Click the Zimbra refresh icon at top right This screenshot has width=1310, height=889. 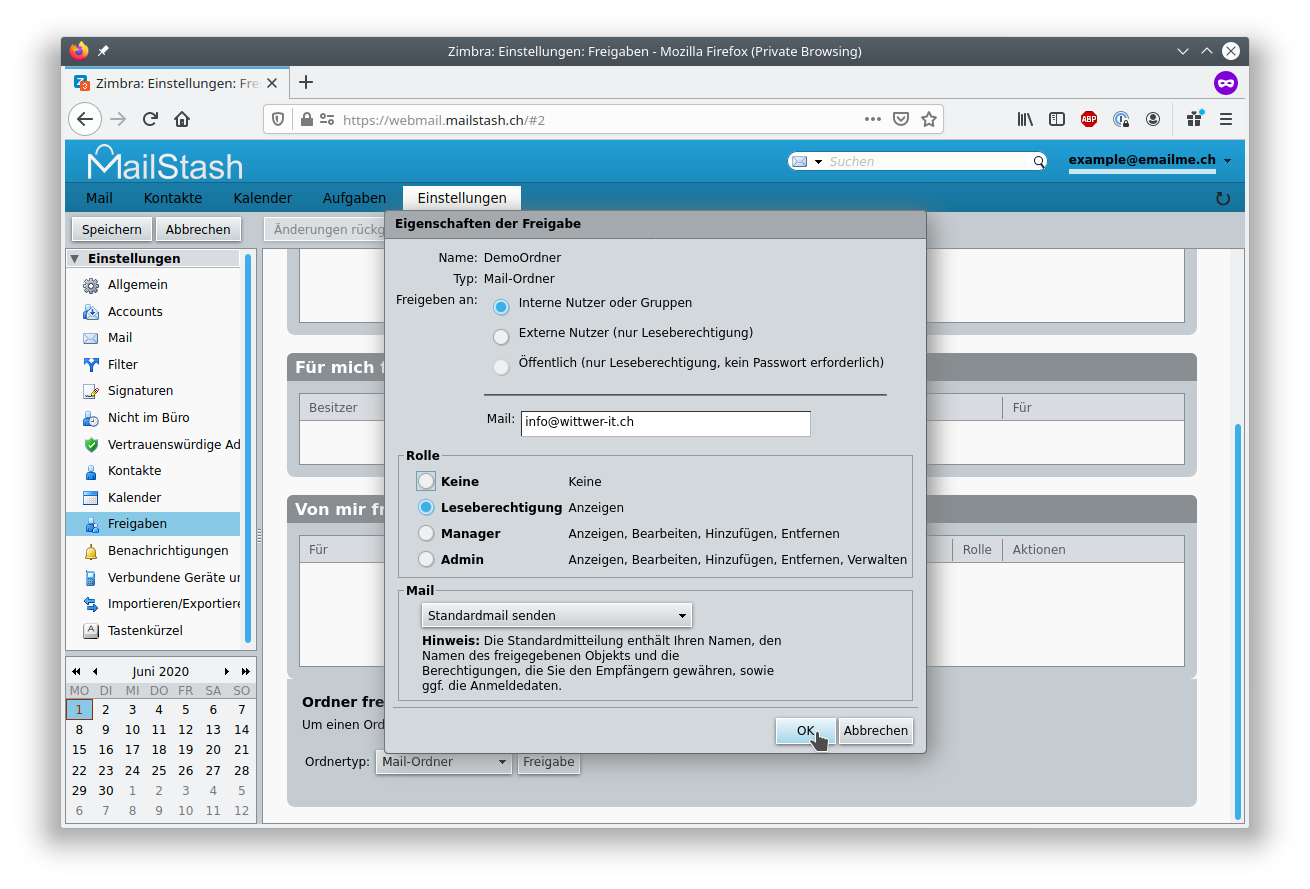click(x=1222, y=198)
